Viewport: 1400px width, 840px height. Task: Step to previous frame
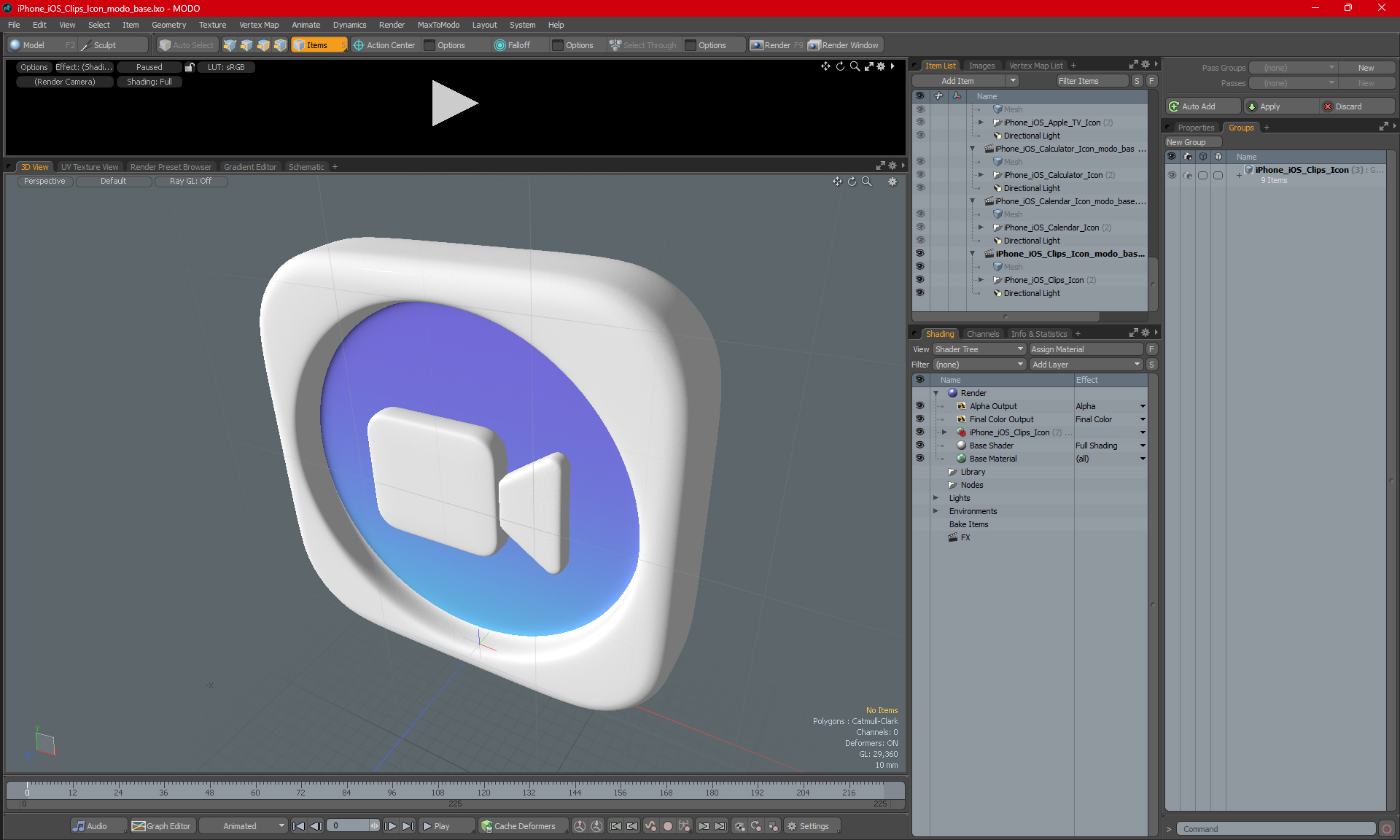(x=316, y=826)
